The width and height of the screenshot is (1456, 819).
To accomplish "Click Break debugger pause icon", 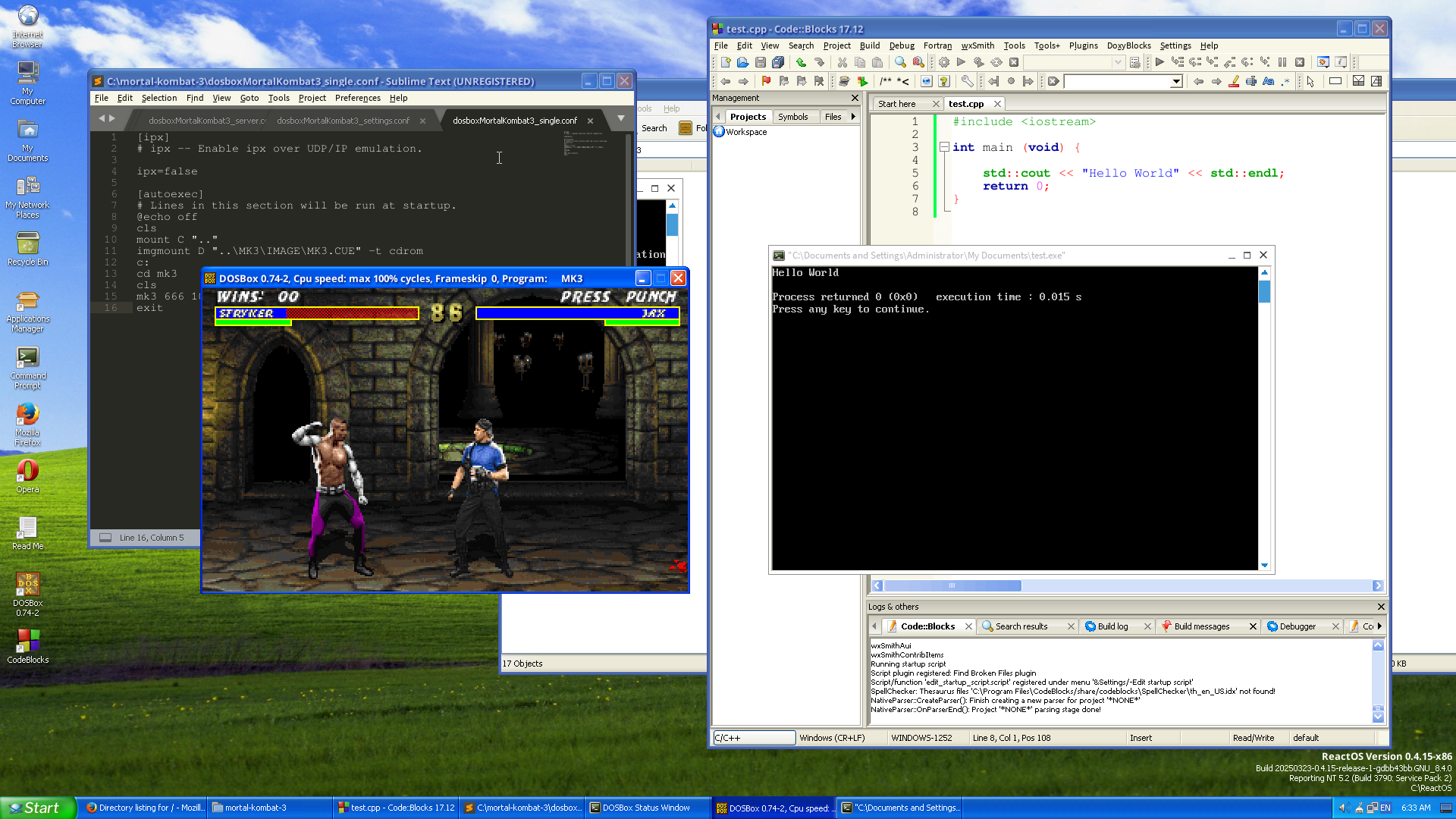I will point(1282,63).
